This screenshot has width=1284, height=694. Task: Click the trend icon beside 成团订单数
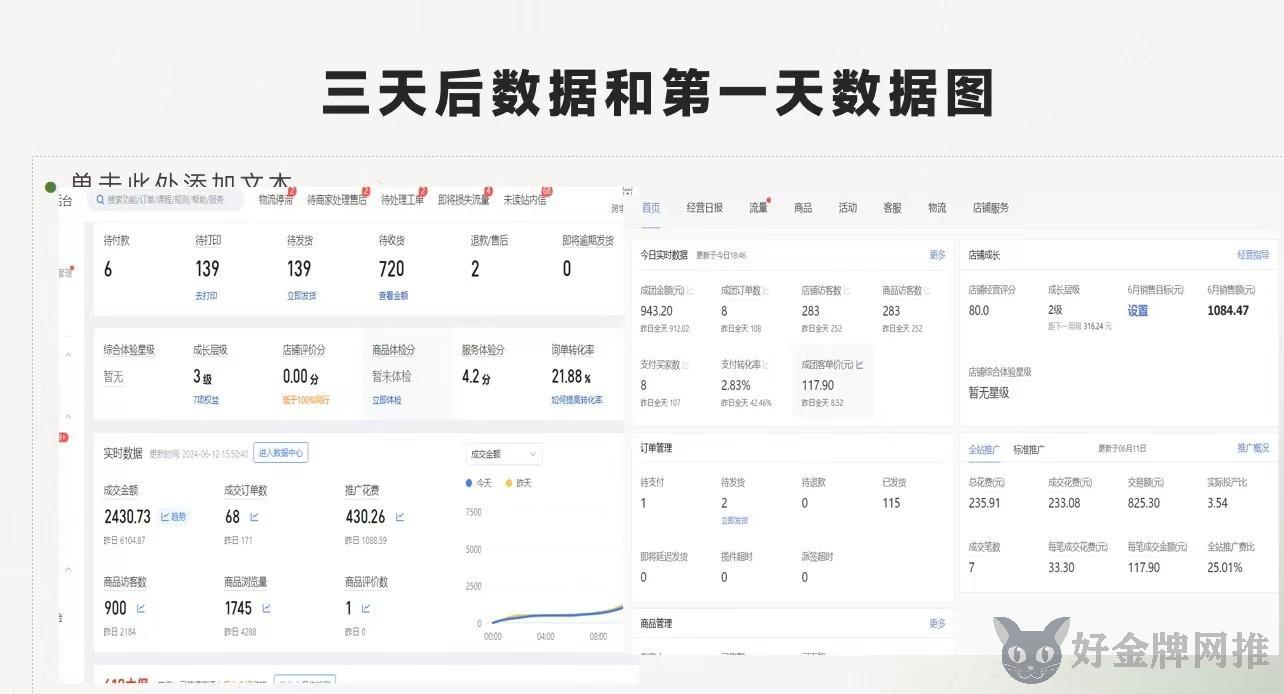click(x=767, y=291)
